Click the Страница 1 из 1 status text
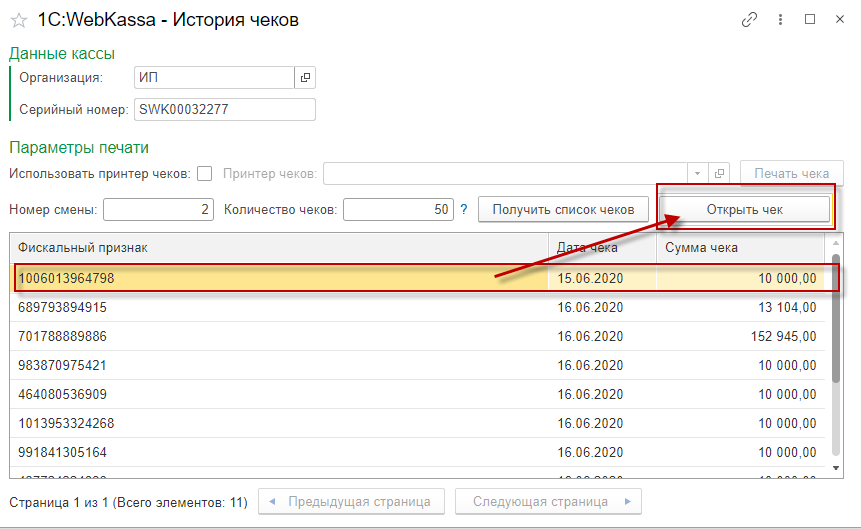Viewport: 861px width, 529px height. [x=128, y=502]
